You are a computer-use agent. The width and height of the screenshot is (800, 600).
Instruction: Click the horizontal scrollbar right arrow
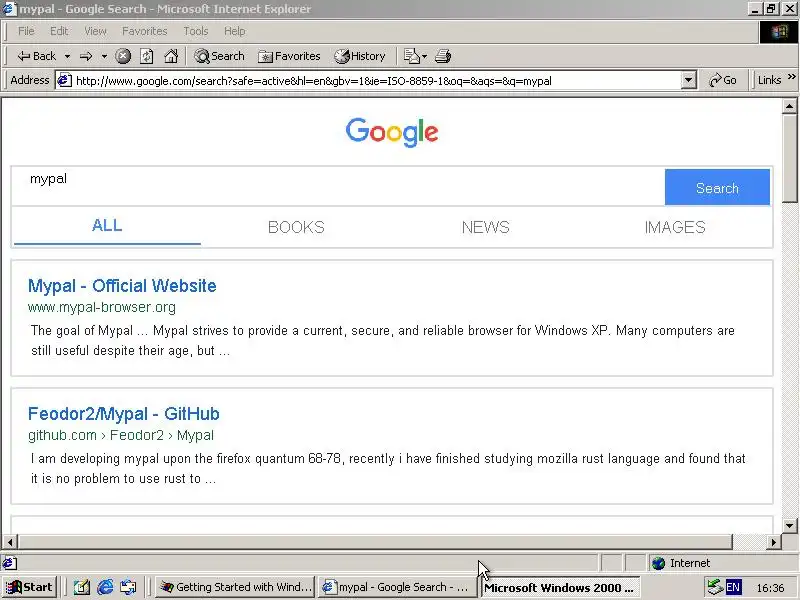774,542
